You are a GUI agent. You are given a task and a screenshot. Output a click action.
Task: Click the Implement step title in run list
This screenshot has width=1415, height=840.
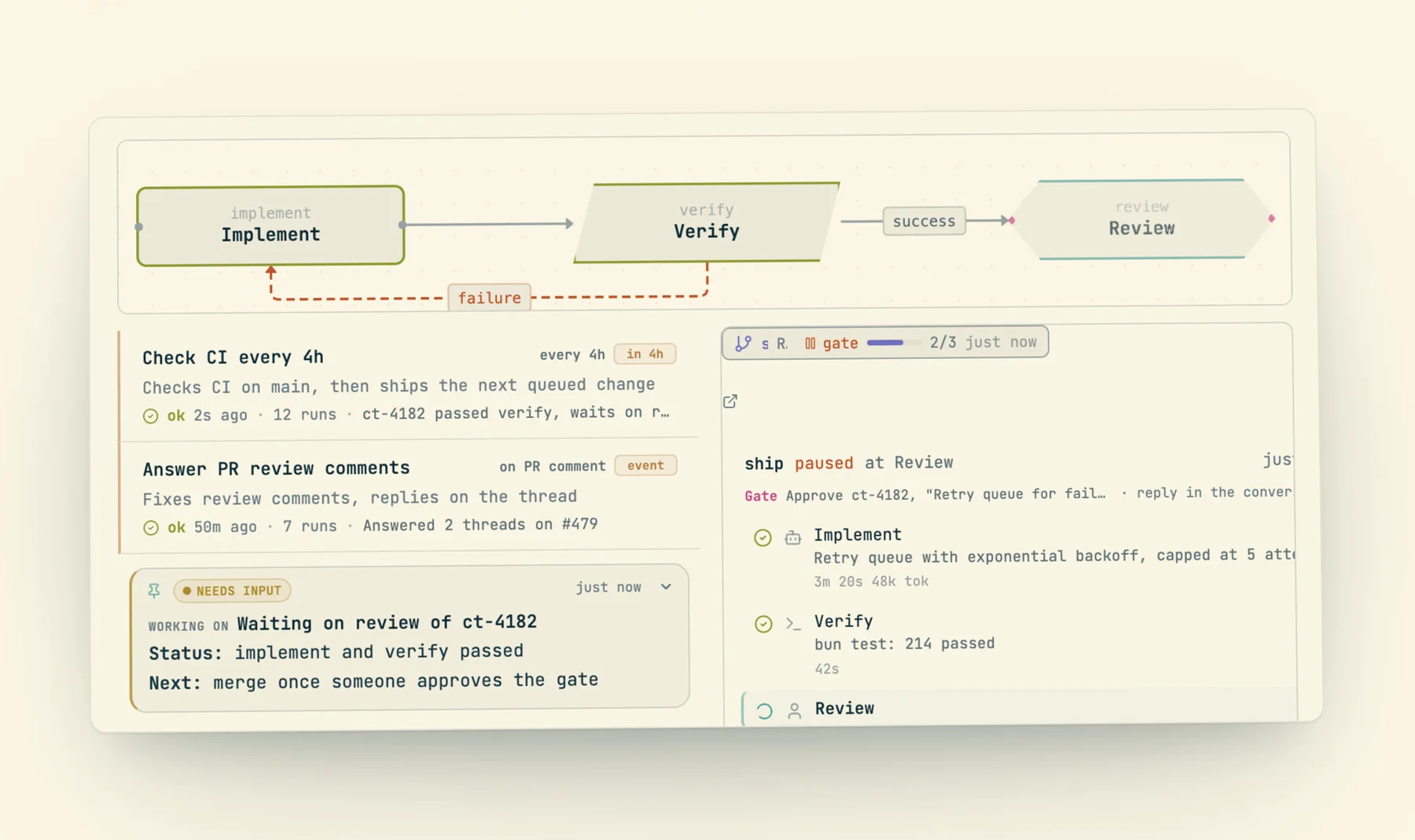[857, 535]
